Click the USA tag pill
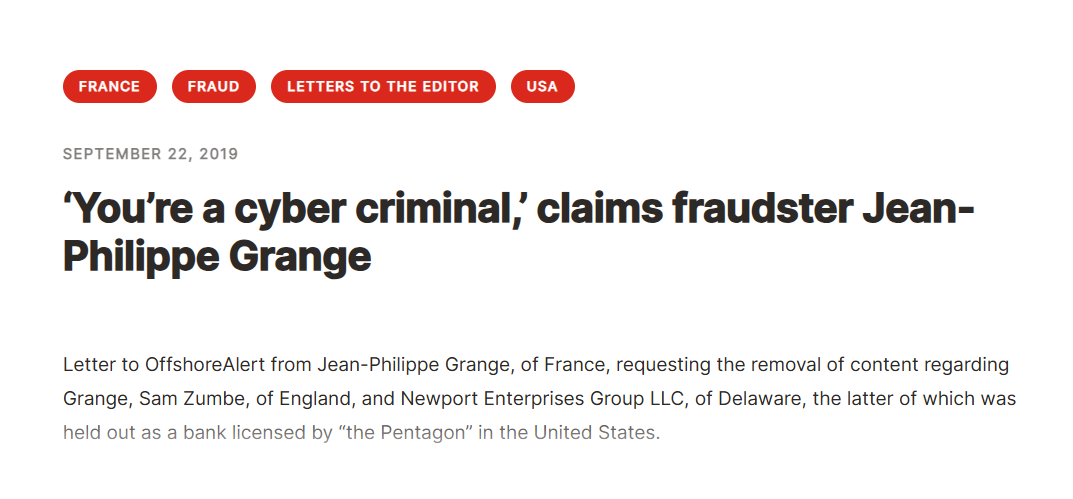The image size is (1073, 499). (542, 86)
